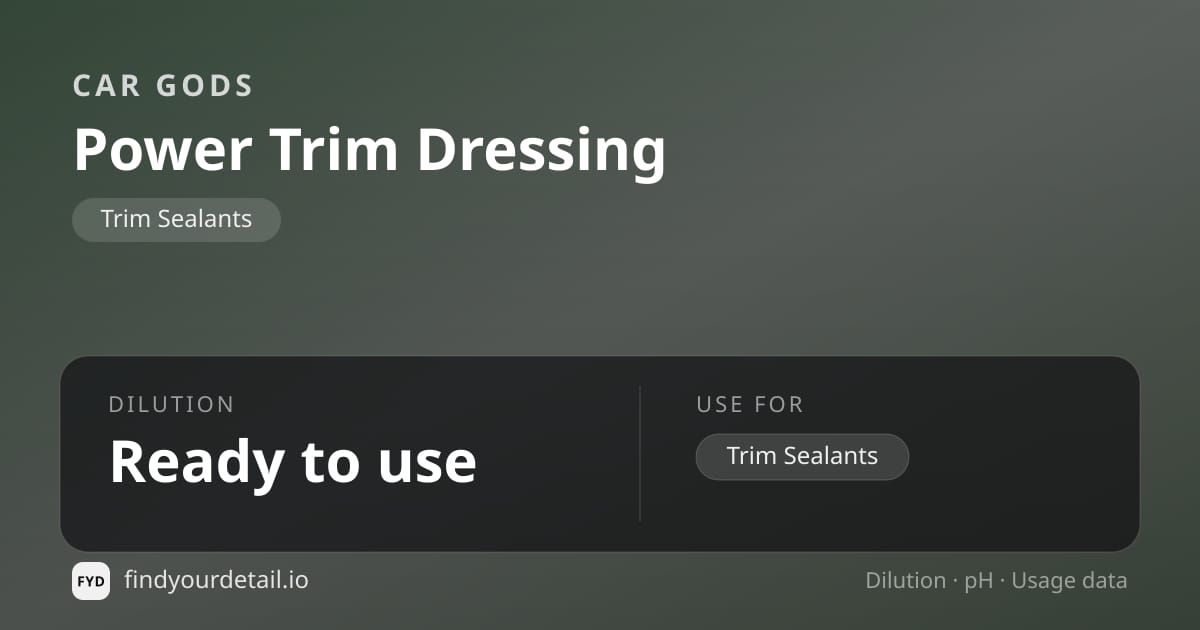Click the FYD logo icon
Image resolution: width=1200 pixels, height=630 pixels.
pyautogui.click(x=91, y=581)
